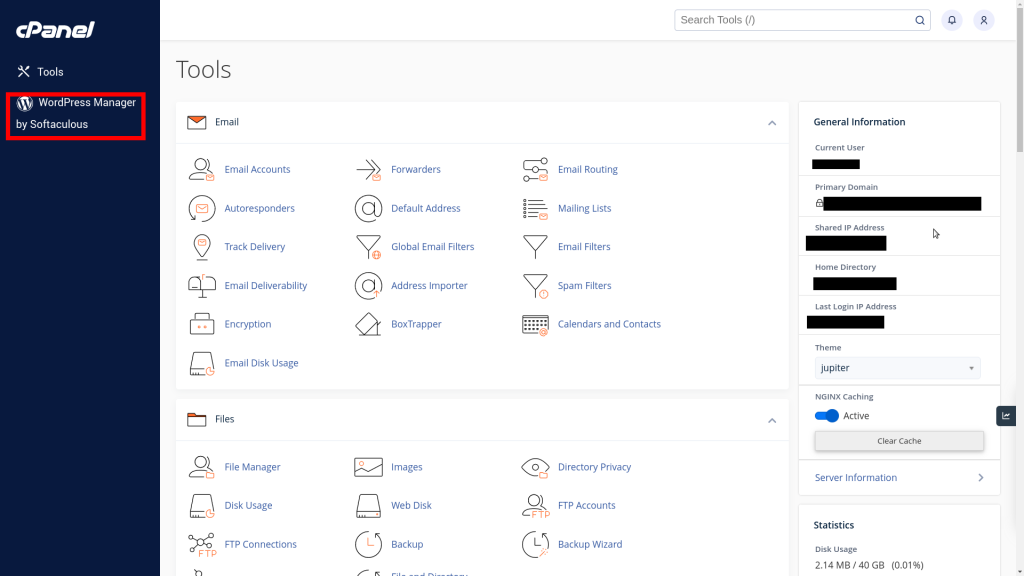Open WordPress Manager by Softaculous
The width and height of the screenshot is (1024, 576).
click(x=76, y=114)
